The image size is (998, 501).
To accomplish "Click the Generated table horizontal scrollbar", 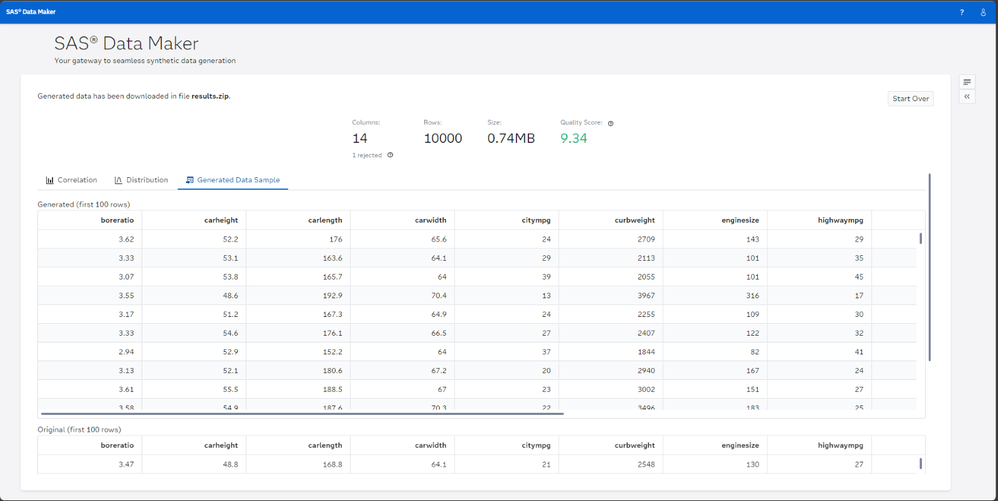I will (301, 412).
